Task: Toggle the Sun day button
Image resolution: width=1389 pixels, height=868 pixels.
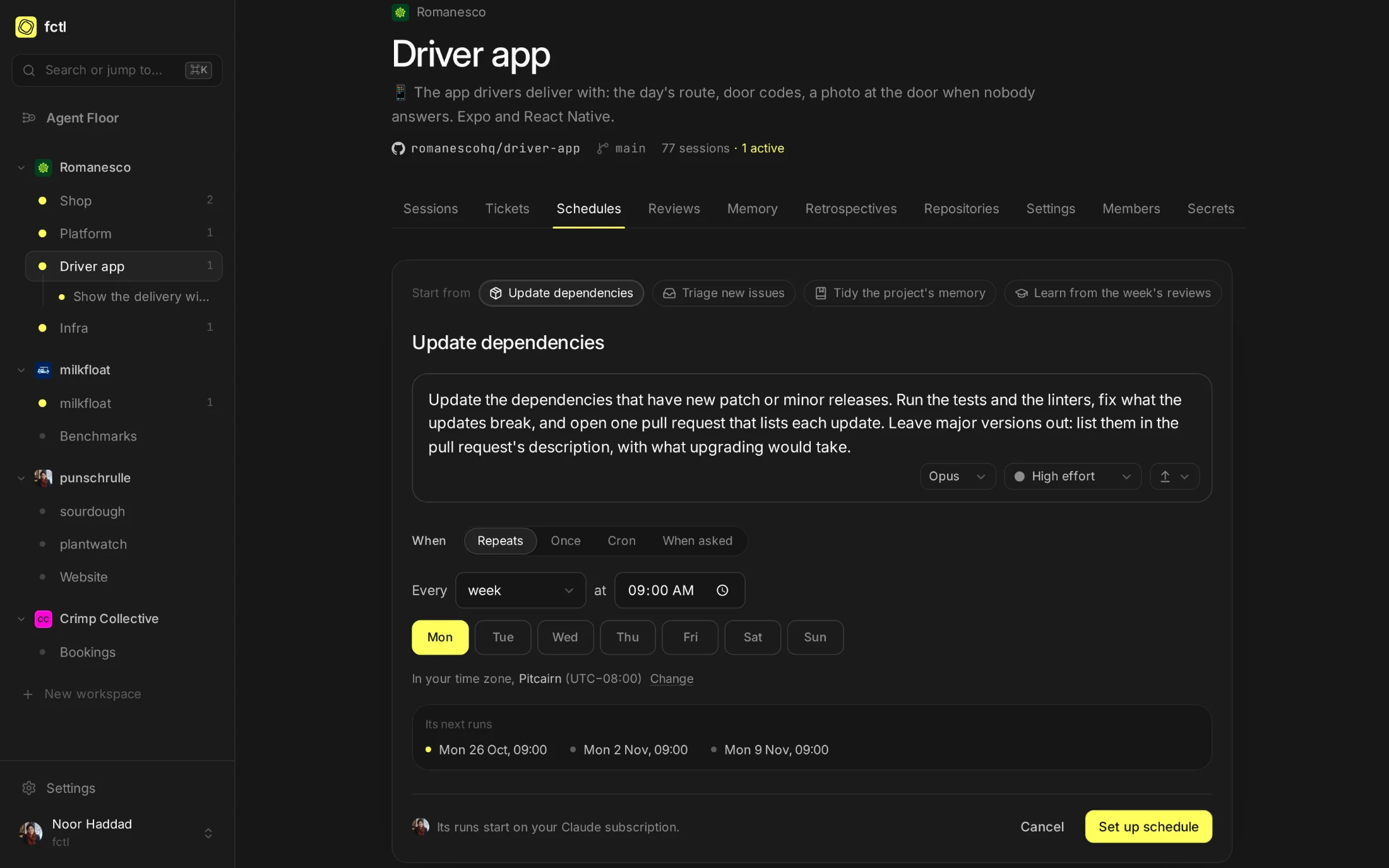Action: click(815, 638)
